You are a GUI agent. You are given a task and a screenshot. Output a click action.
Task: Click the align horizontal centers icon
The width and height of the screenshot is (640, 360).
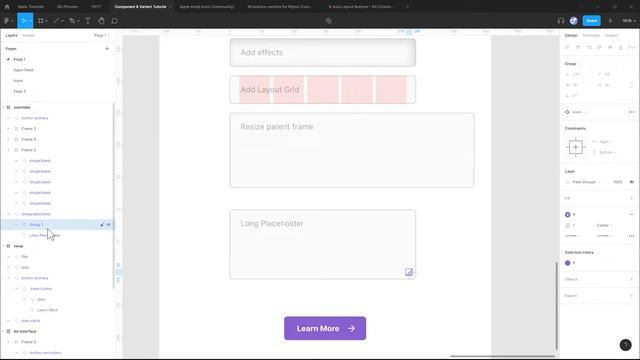click(578, 47)
